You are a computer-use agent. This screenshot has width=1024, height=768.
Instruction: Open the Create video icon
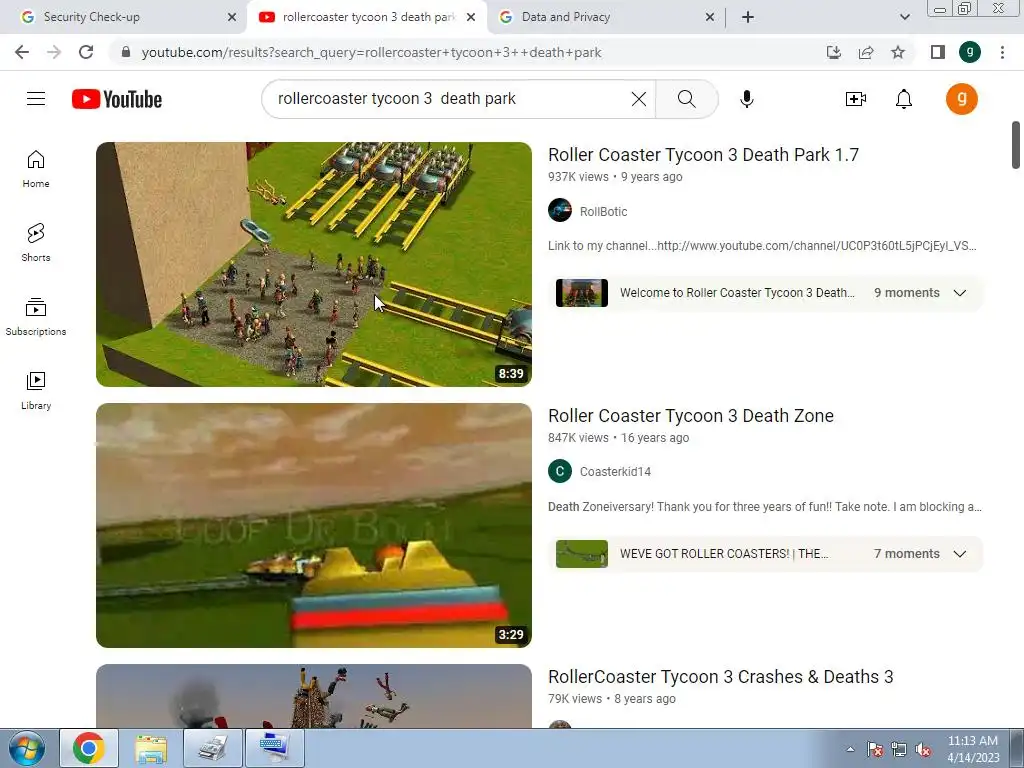pos(856,99)
